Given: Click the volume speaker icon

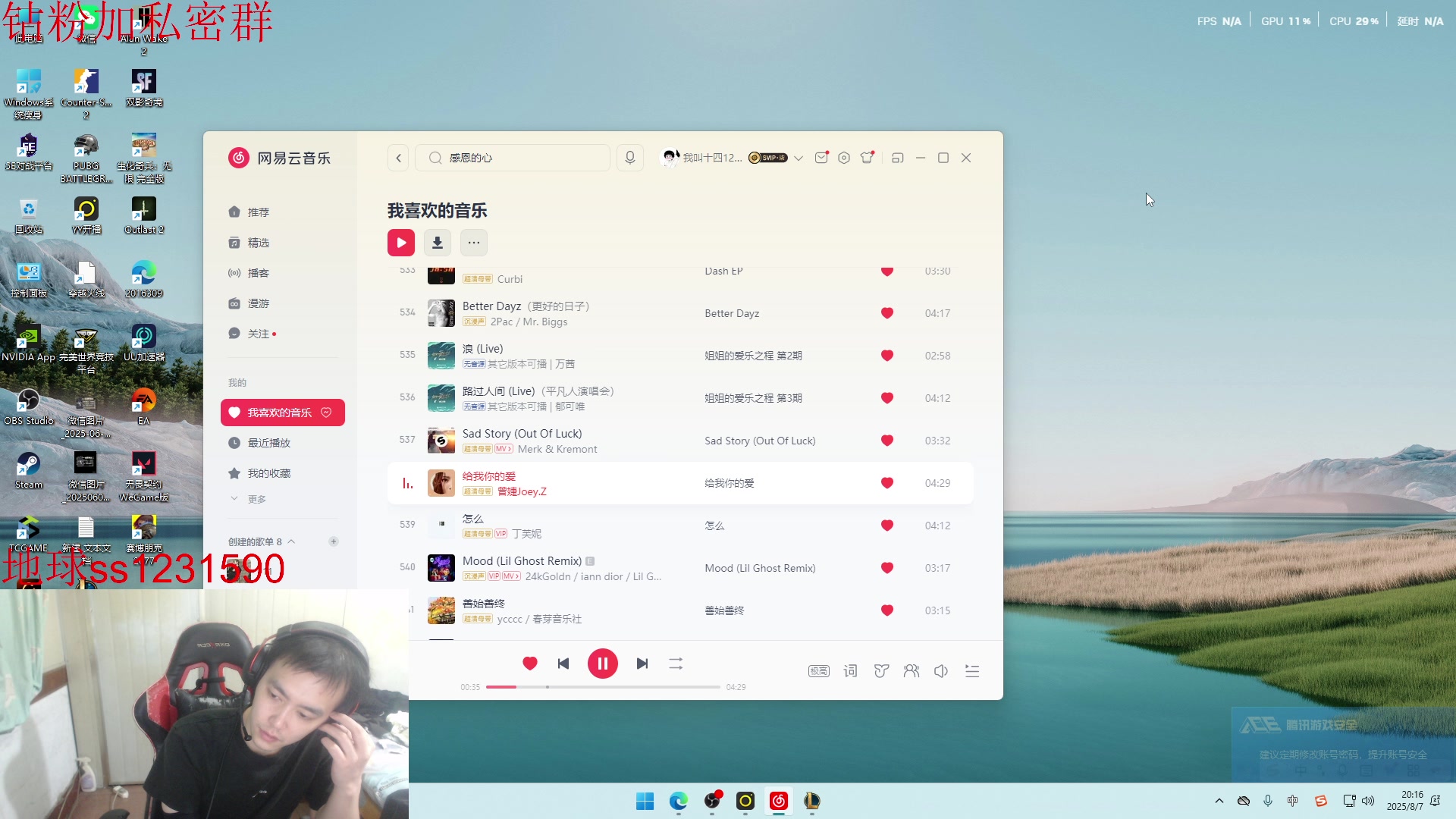Looking at the screenshot, I should (x=941, y=671).
